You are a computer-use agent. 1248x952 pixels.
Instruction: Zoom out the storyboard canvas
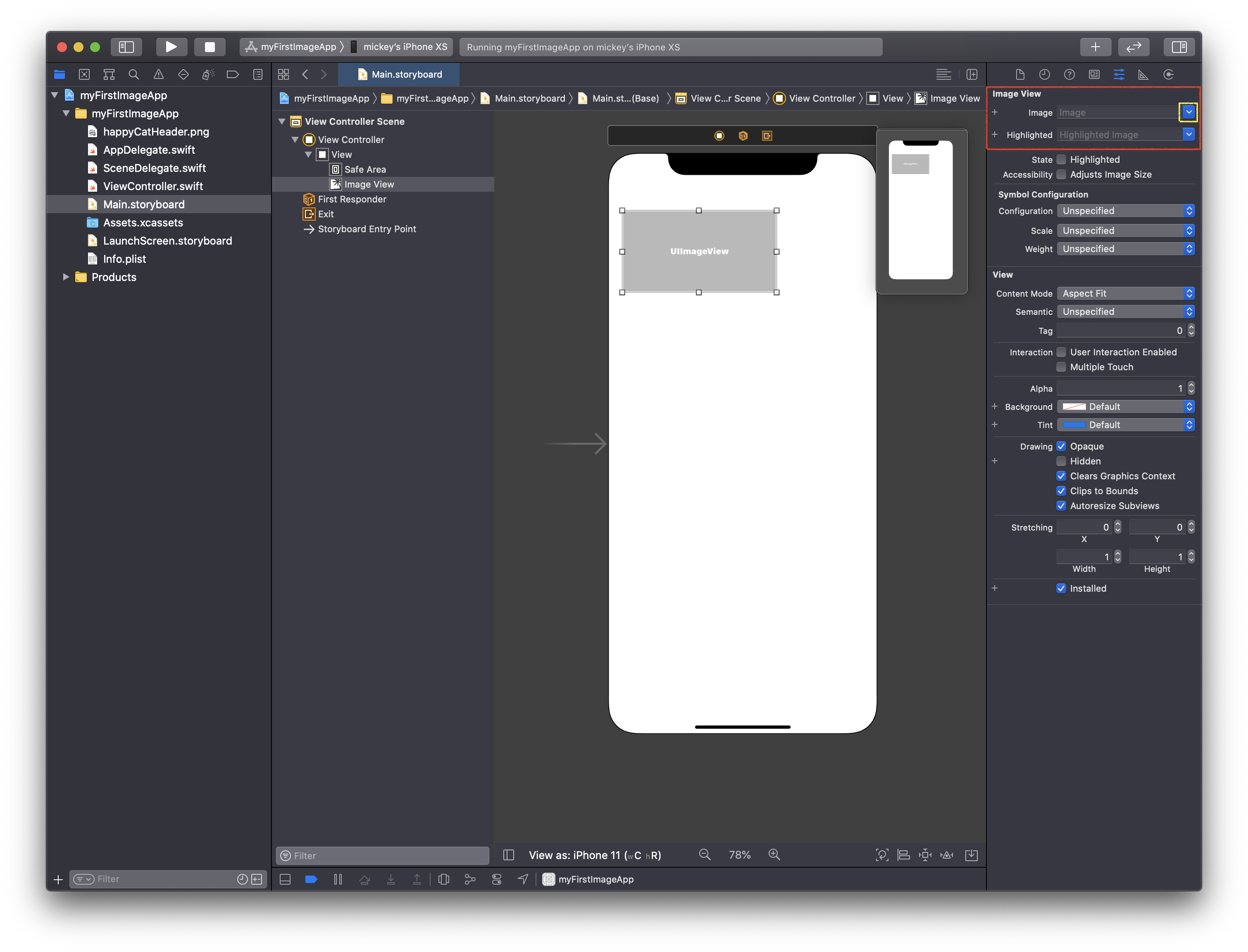705,854
